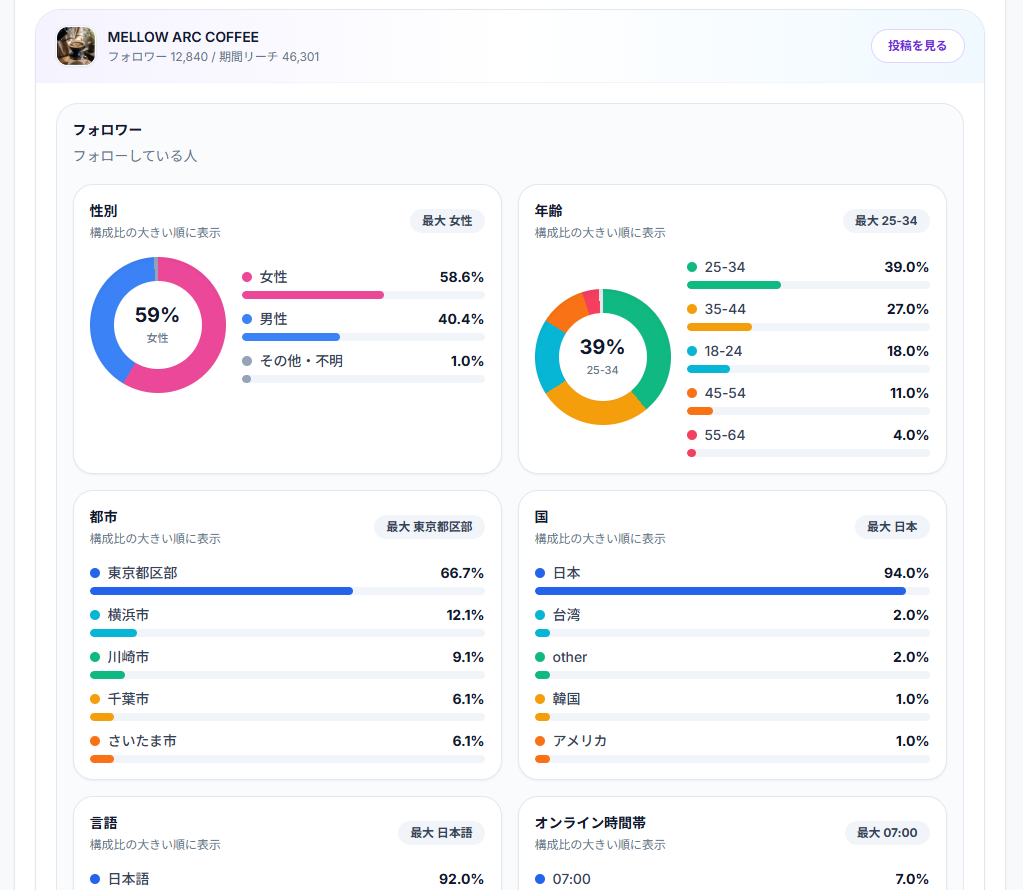
Task: Click the 国 card heading
Action: coord(542,517)
